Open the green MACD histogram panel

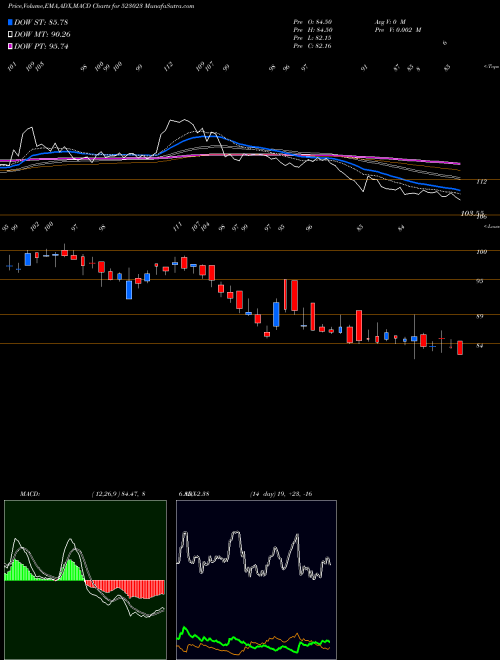[85, 580]
